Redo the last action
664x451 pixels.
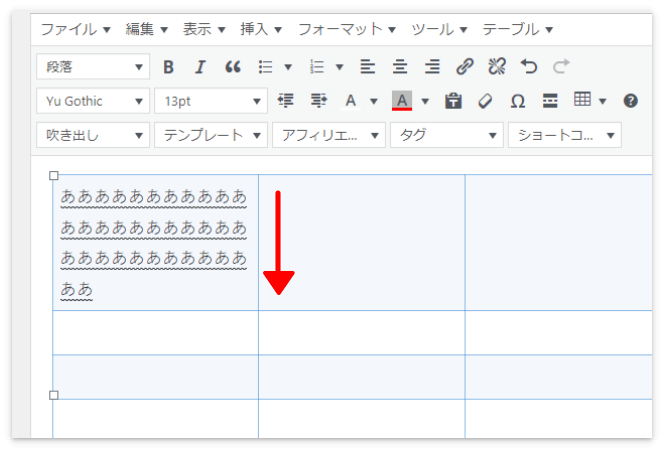pos(561,67)
